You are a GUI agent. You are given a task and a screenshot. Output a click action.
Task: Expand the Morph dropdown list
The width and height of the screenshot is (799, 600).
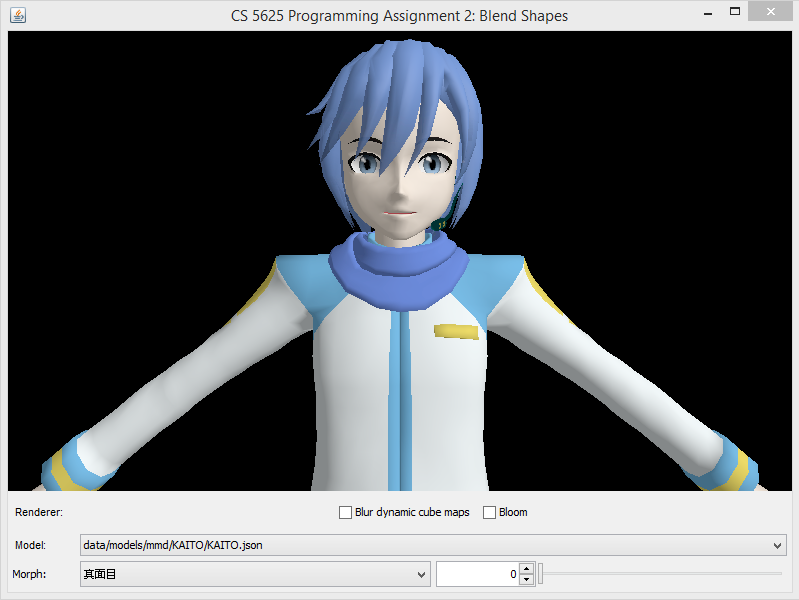pos(421,575)
